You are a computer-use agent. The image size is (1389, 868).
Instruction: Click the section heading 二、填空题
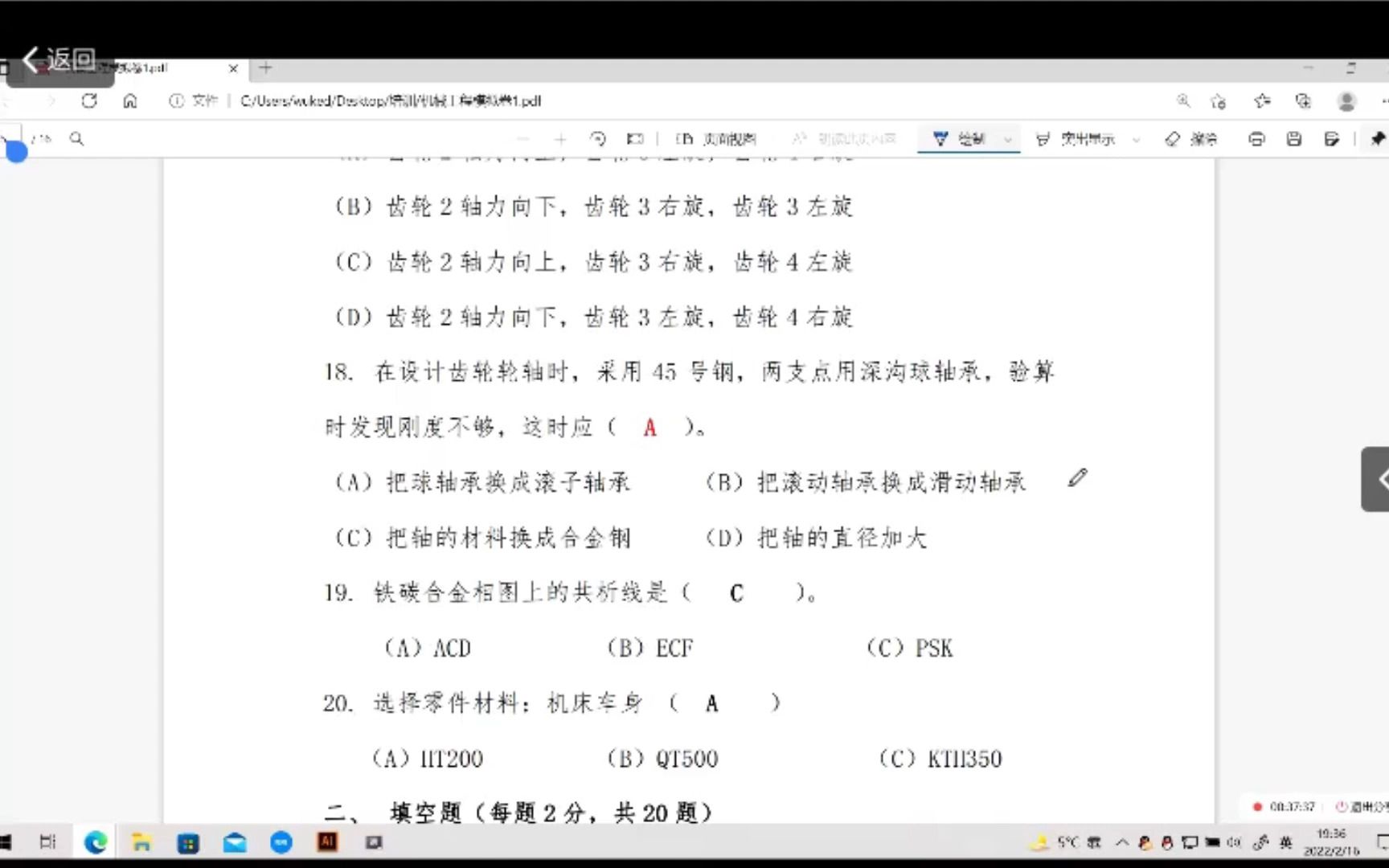518,813
